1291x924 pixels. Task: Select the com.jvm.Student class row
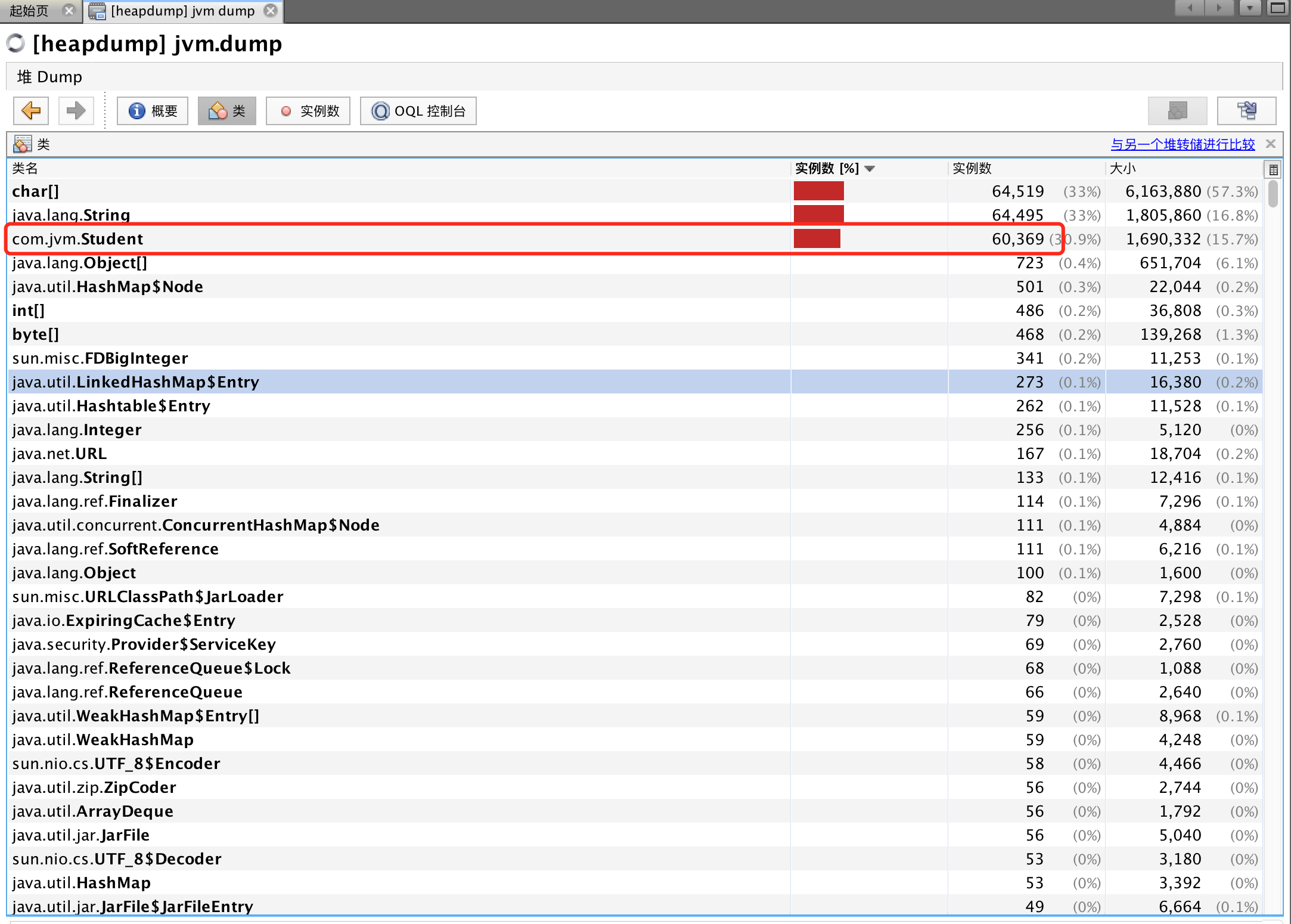[x=77, y=239]
